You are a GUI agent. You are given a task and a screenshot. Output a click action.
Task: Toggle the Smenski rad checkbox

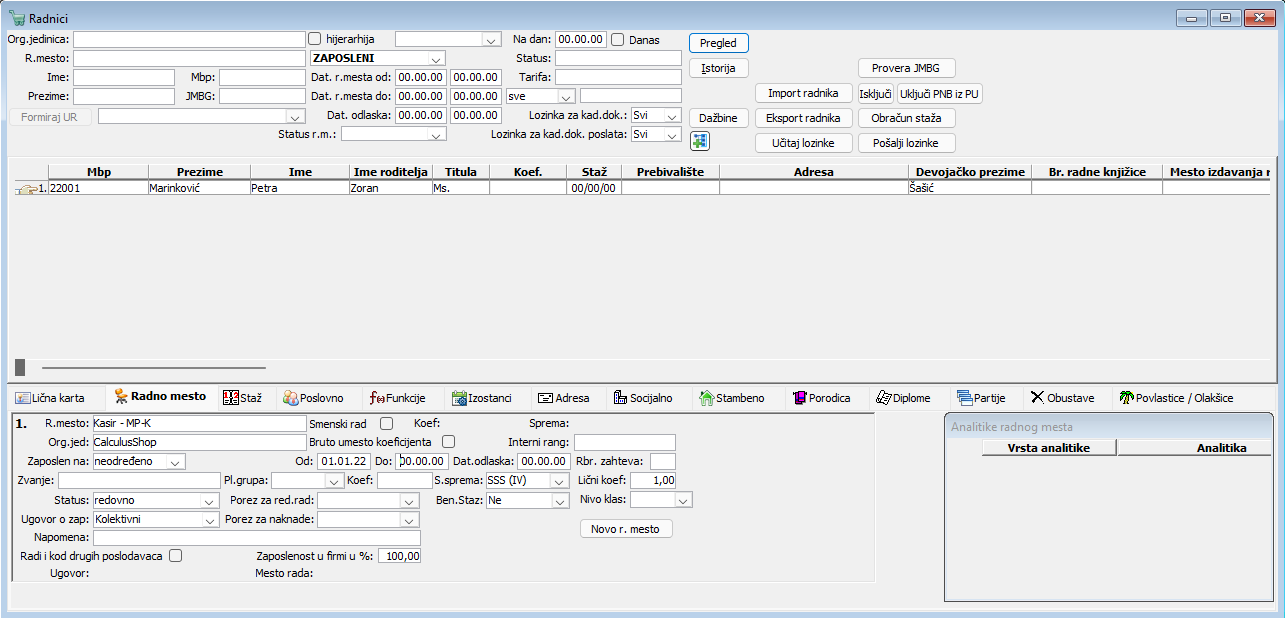386,424
